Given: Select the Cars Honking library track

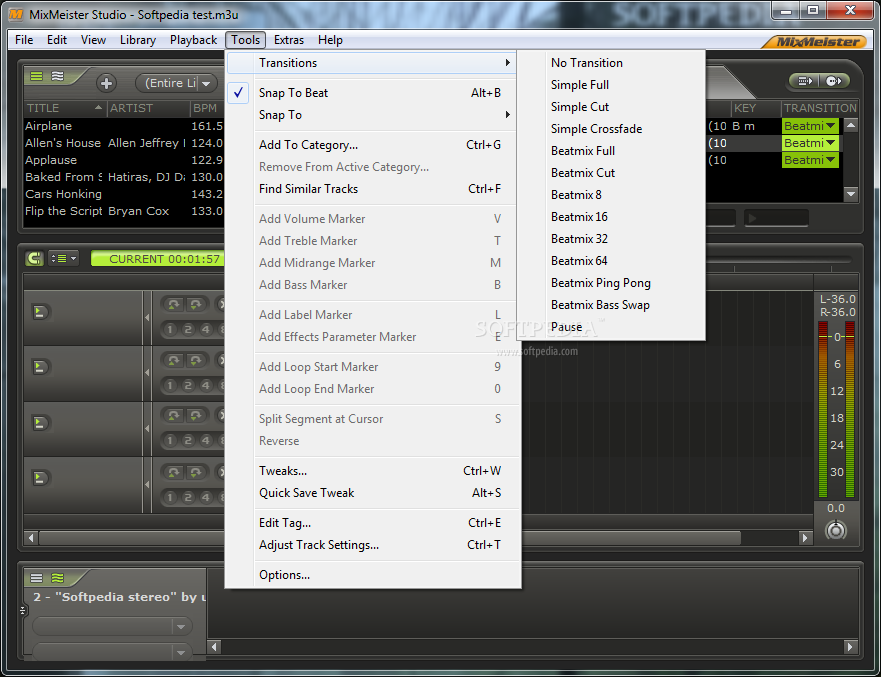Looking at the screenshot, I should [124, 194].
